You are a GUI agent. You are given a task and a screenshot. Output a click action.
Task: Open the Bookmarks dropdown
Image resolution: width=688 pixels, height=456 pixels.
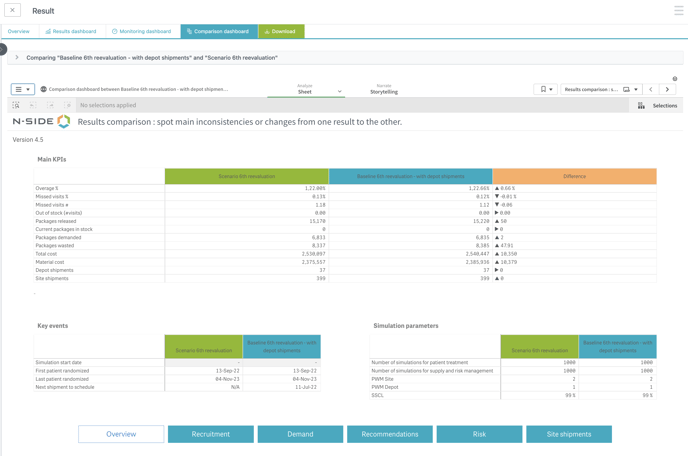545,89
